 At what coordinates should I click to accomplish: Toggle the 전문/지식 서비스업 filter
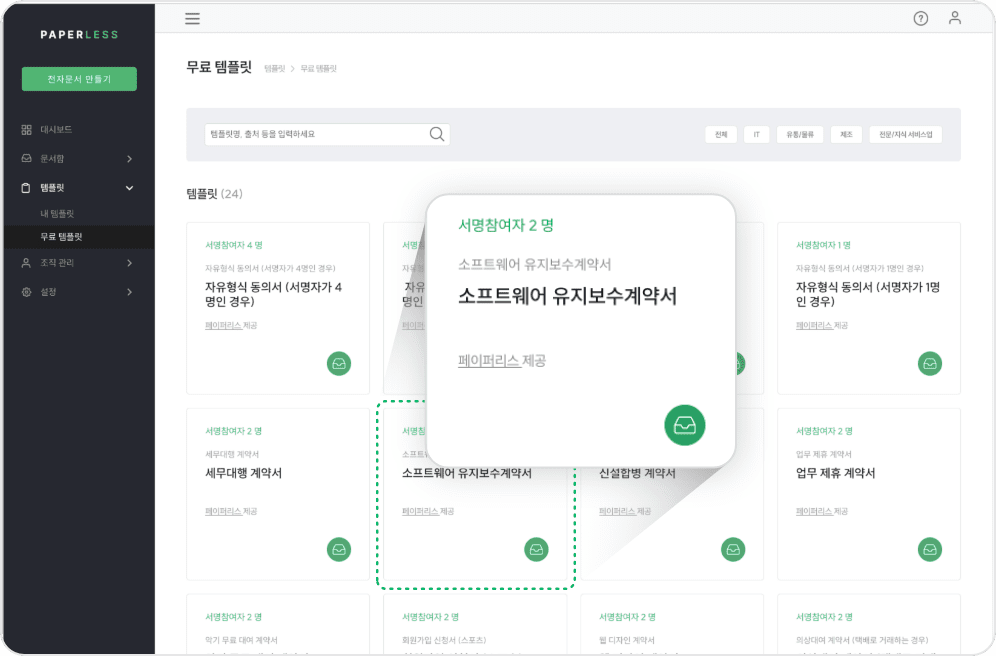906,133
